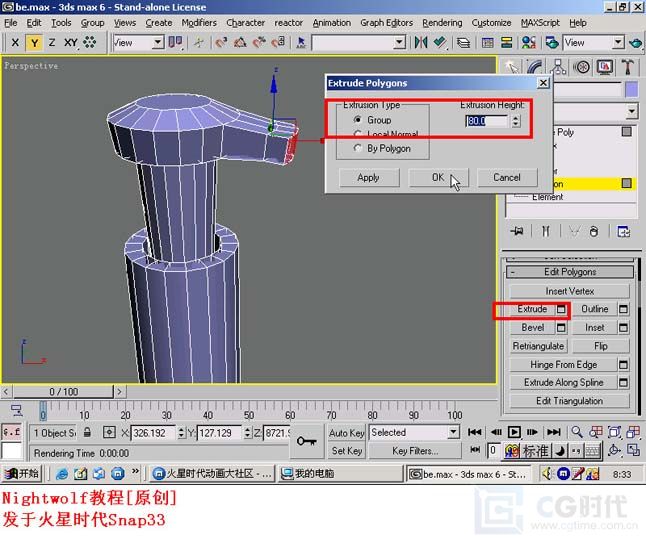Toggle Show End Result icon
This screenshot has height=539, width=646.
(545, 231)
